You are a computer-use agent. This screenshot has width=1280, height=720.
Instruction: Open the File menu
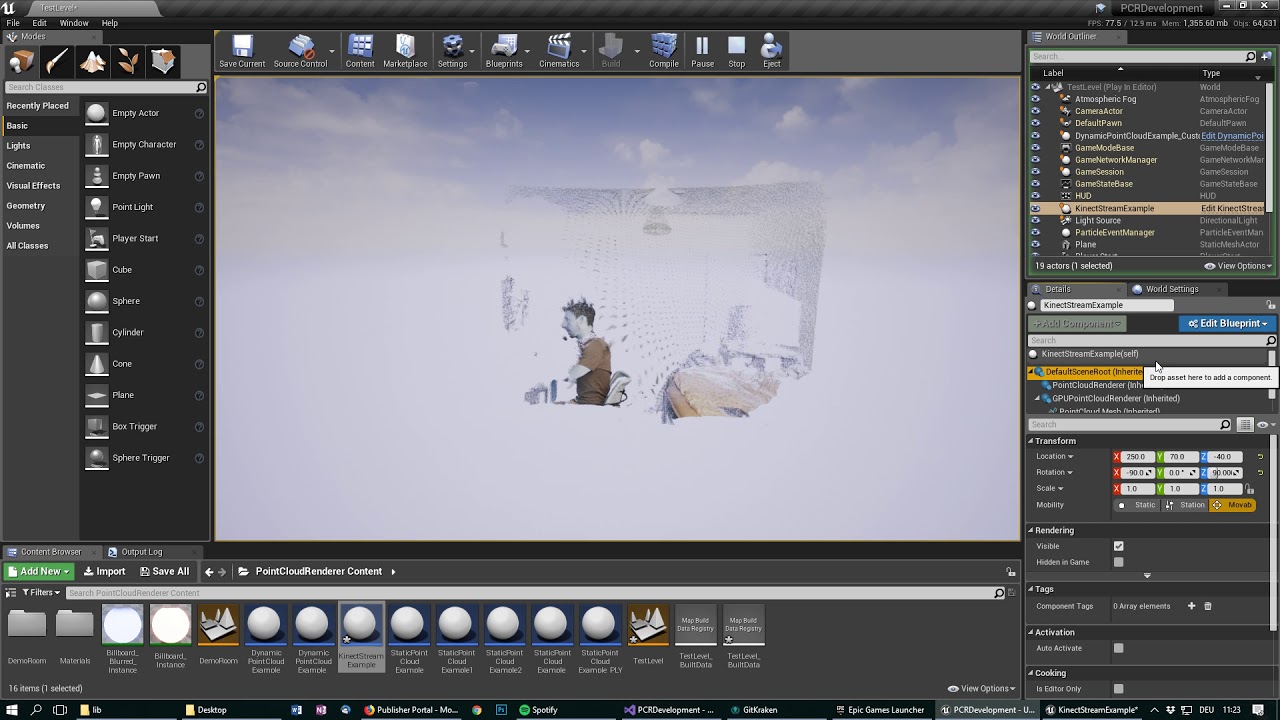pyautogui.click(x=13, y=23)
